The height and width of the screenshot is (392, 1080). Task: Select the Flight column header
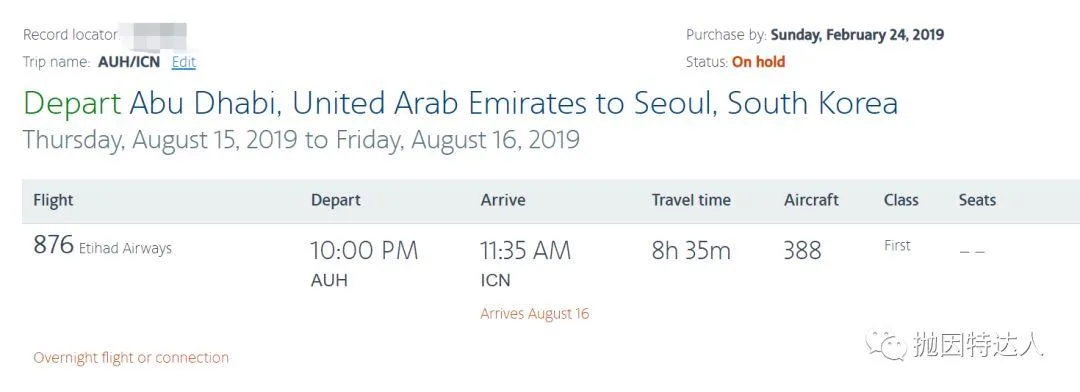53,200
